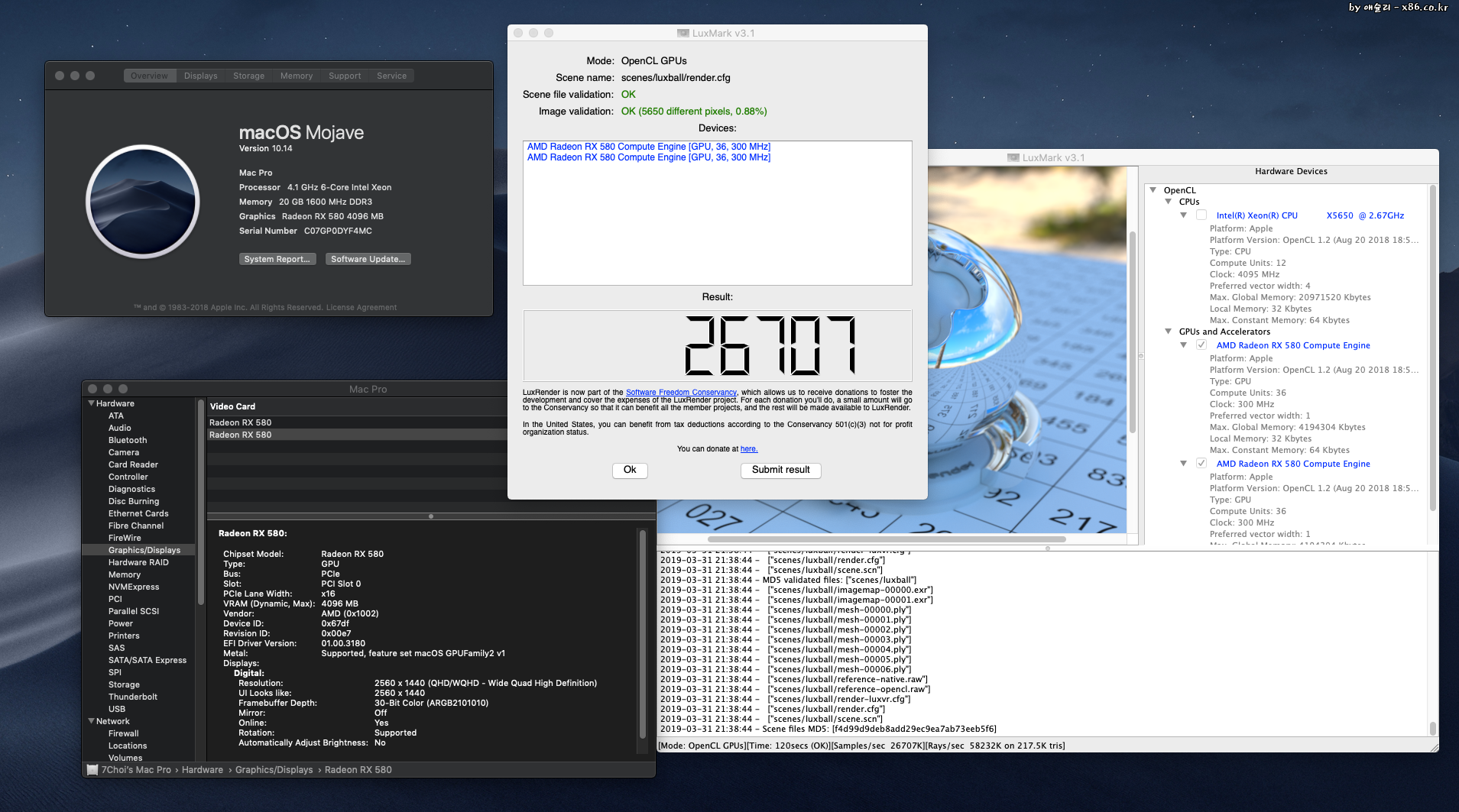Select Camera in the Hardware list
The width and height of the screenshot is (1459, 812).
click(124, 452)
